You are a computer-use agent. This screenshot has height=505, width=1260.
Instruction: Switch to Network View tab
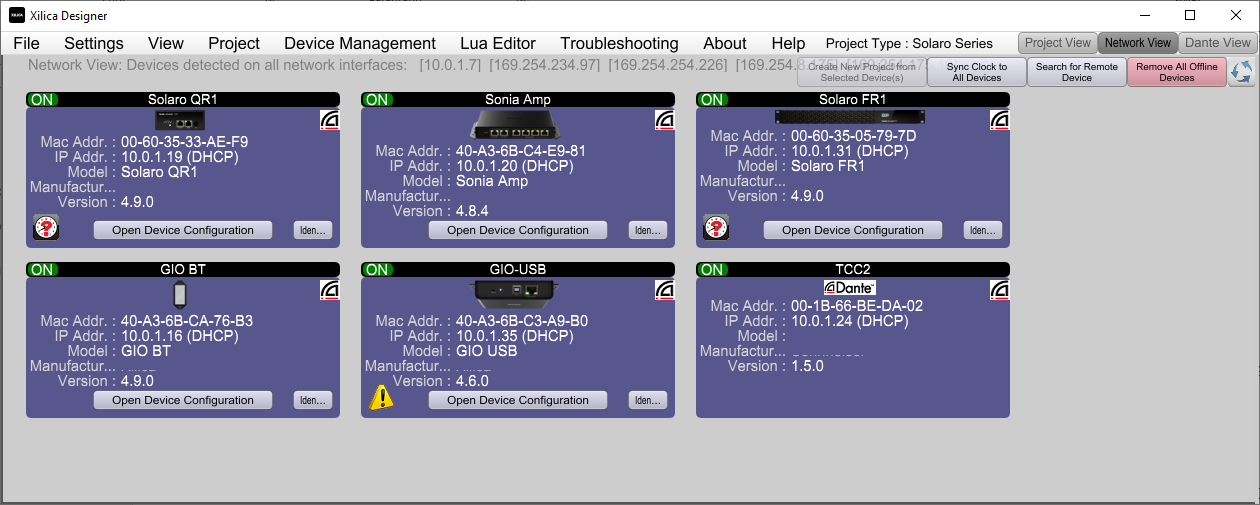[x=1138, y=43]
